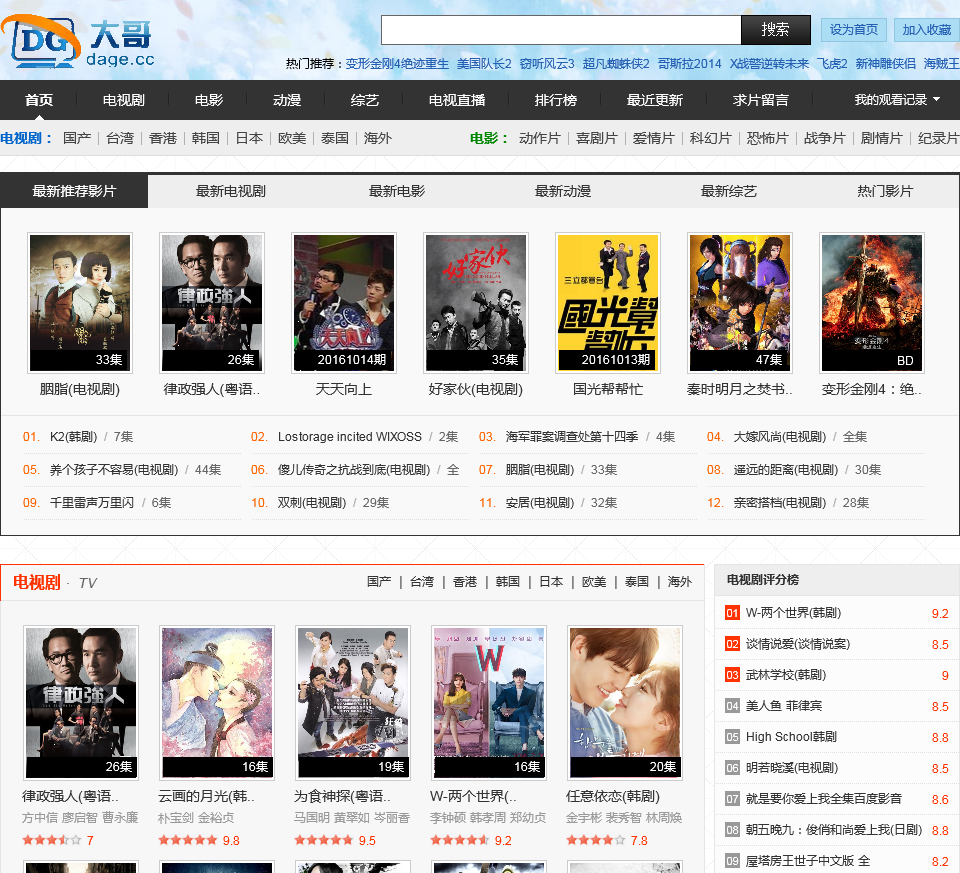Open ranking 08 朝五晚九 entry
Viewport: 960px width, 873px height.
833,830
